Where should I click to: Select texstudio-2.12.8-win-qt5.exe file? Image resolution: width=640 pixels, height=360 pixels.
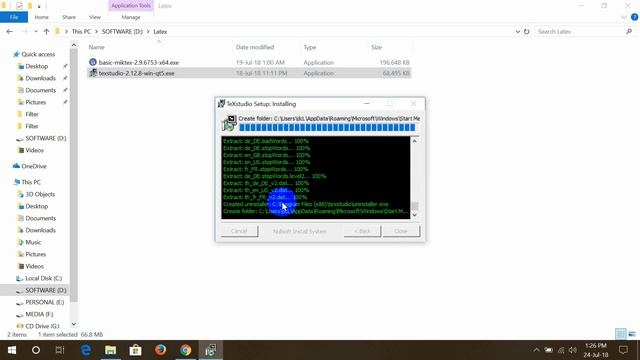tap(249, 73)
